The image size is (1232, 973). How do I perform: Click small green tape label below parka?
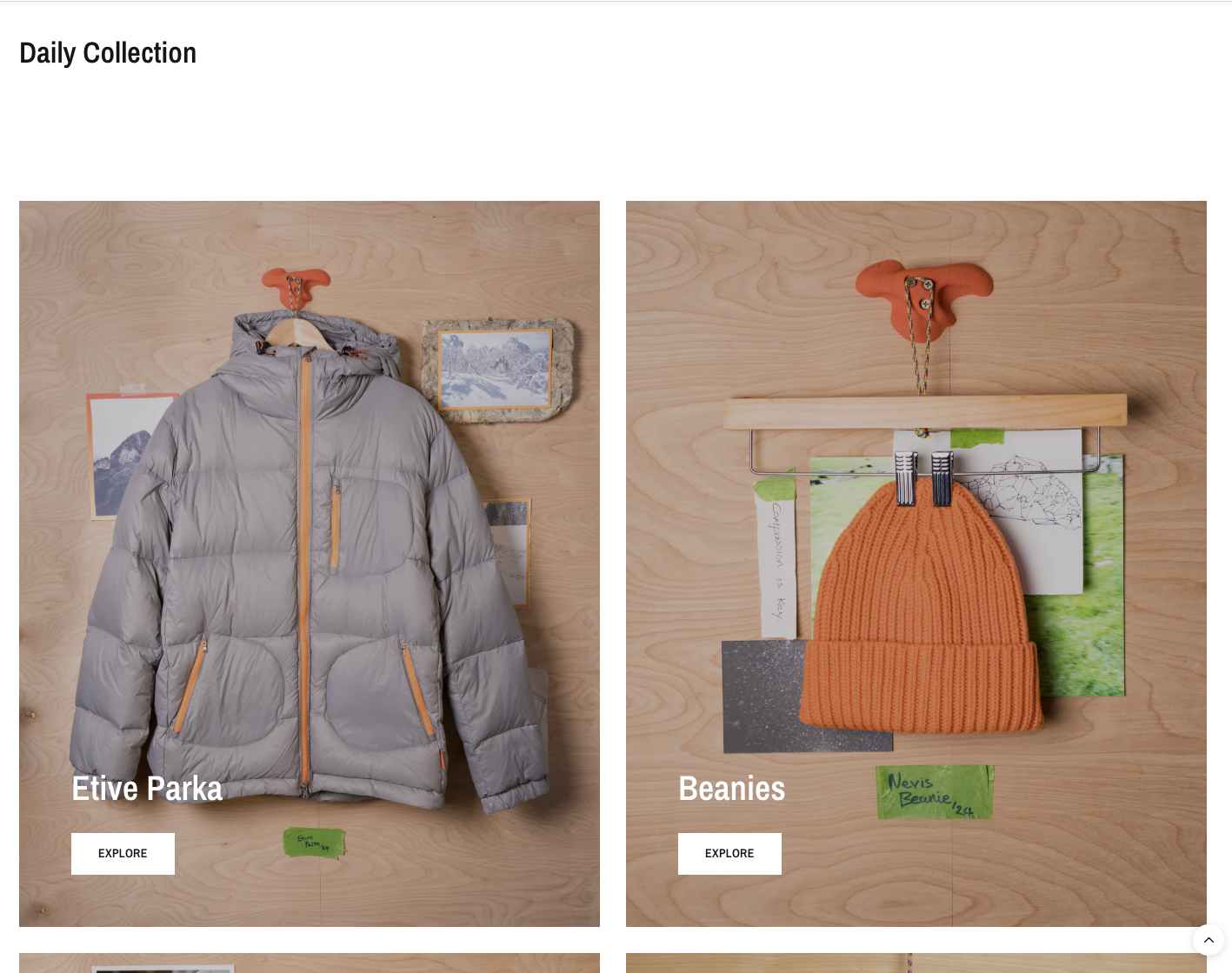314,843
